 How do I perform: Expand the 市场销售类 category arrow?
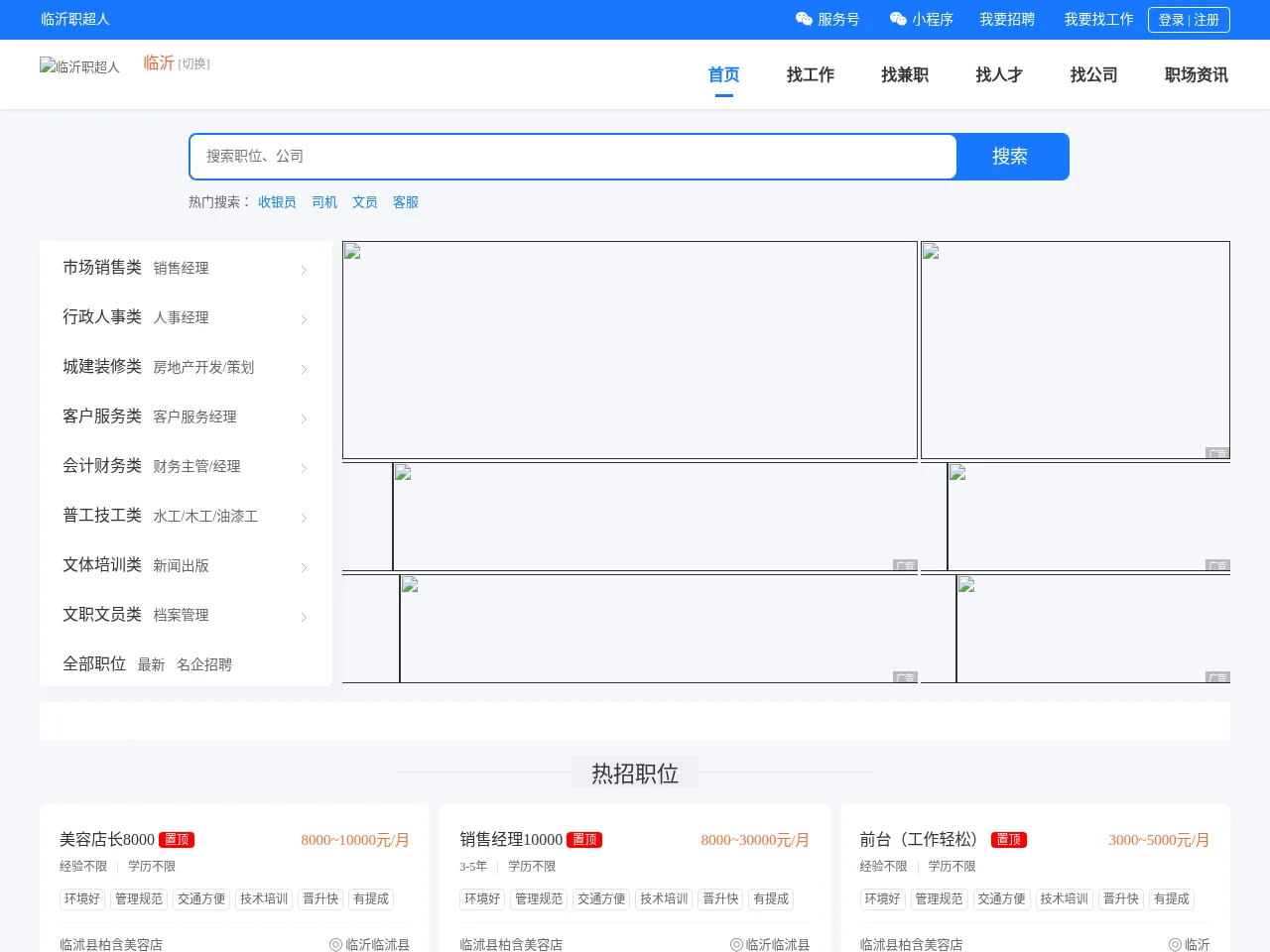tap(304, 270)
